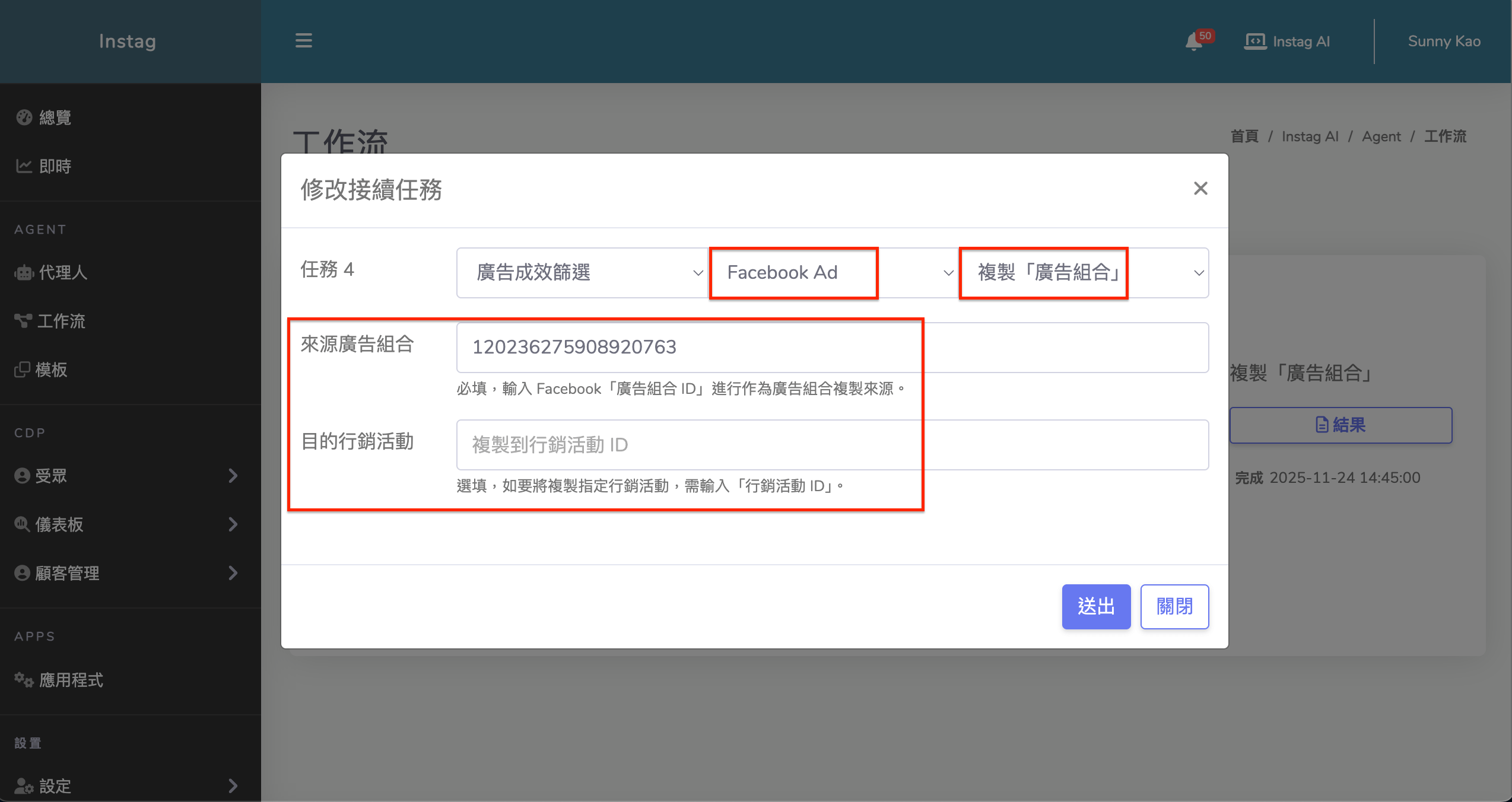Click the Instag AI code icon
The height and width of the screenshot is (802, 1512).
click(x=1254, y=42)
